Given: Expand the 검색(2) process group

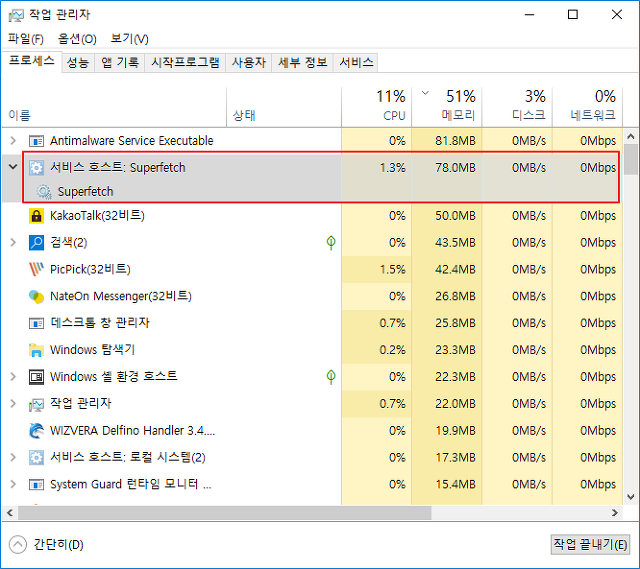Looking at the screenshot, I should (x=13, y=242).
